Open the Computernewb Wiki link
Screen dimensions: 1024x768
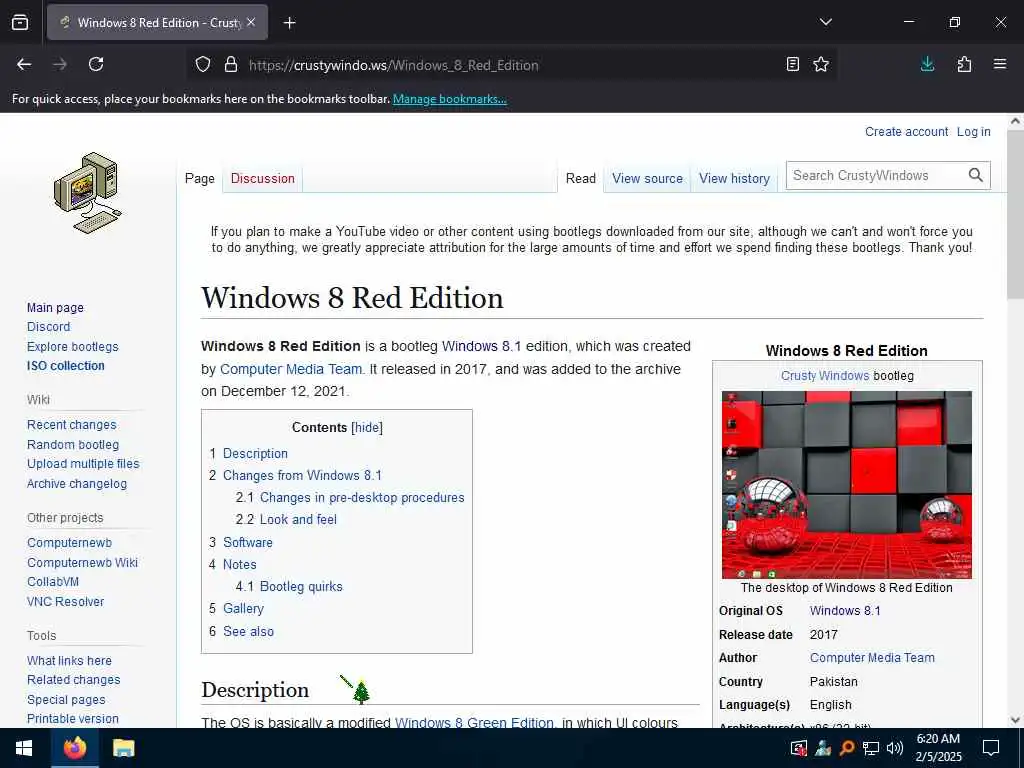(82, 562)
